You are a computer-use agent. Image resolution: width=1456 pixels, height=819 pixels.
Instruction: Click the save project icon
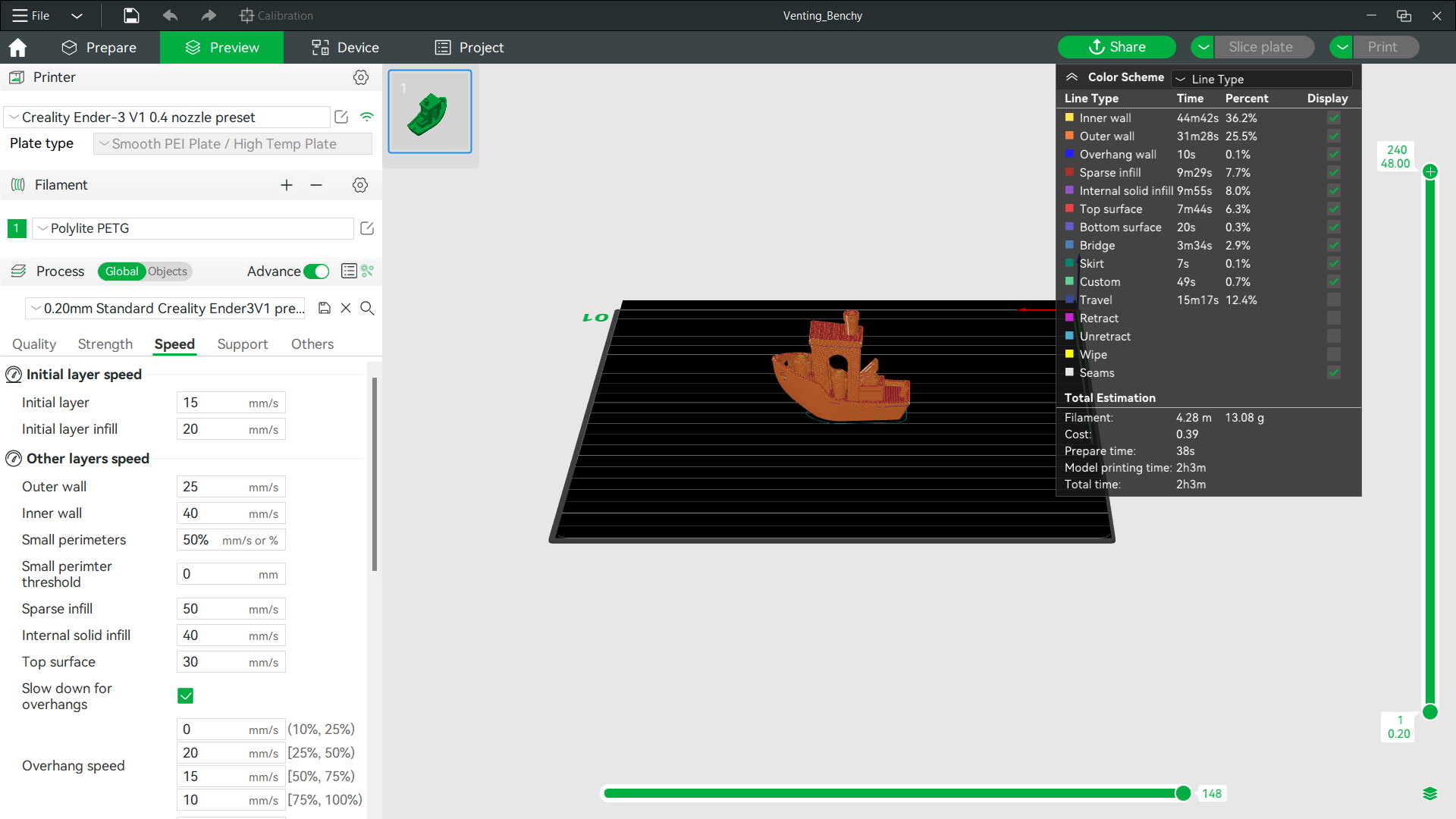click(131, 15)
